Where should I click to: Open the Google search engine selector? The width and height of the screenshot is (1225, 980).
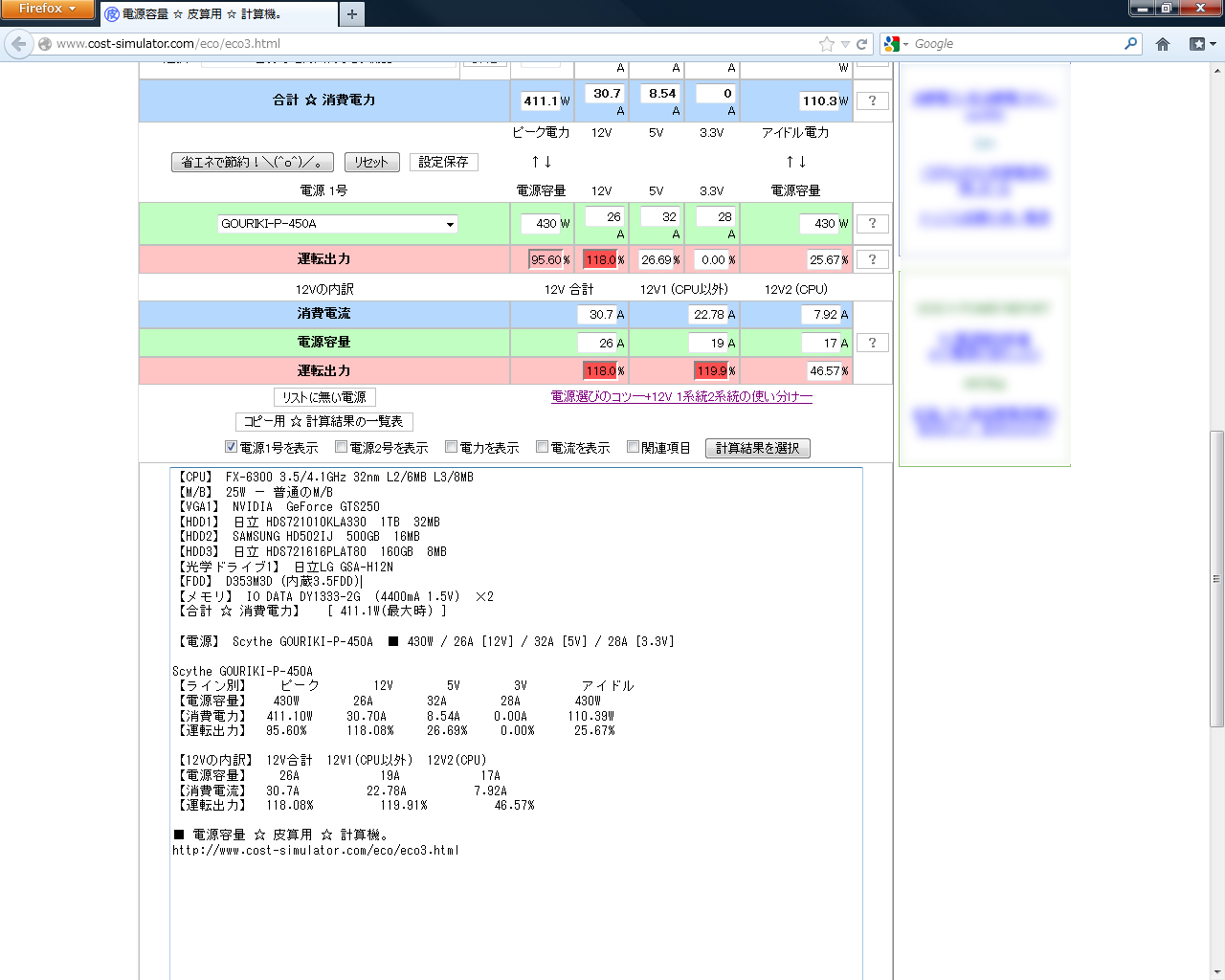[896, 44]
